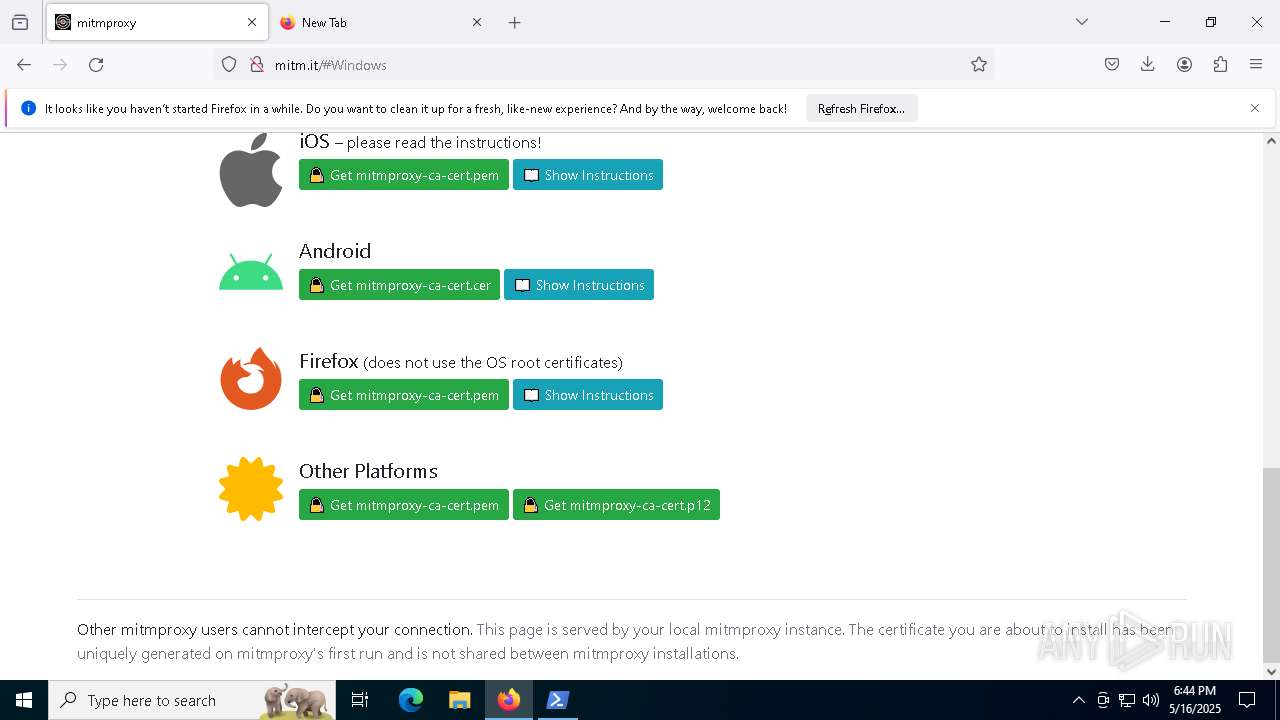Save page to Pocket
This screenshot has width=1280, height=720.
coord(1112,65)
